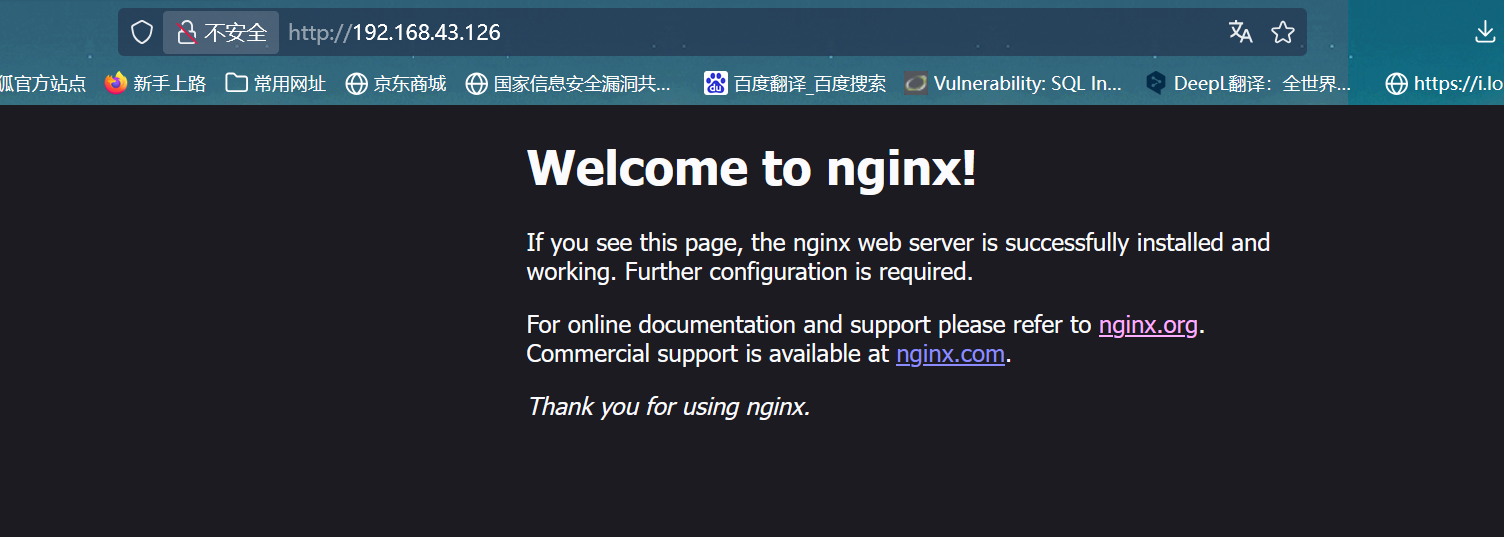Follow the nginx.org link
1504x537 pixels.
1148,325
